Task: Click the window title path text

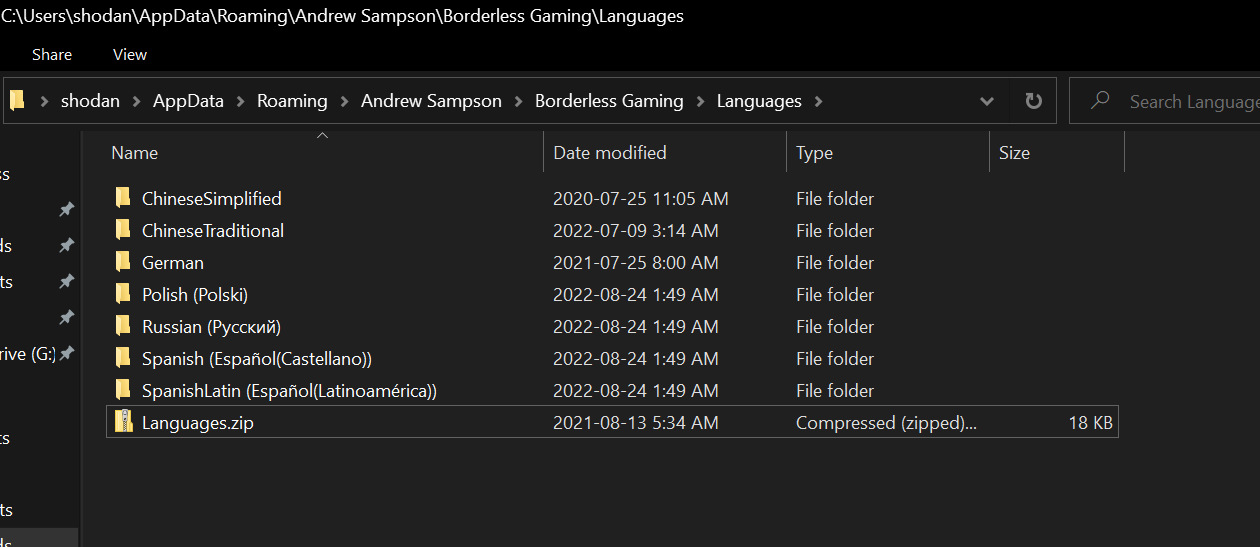Action: (x=342, y=16)
